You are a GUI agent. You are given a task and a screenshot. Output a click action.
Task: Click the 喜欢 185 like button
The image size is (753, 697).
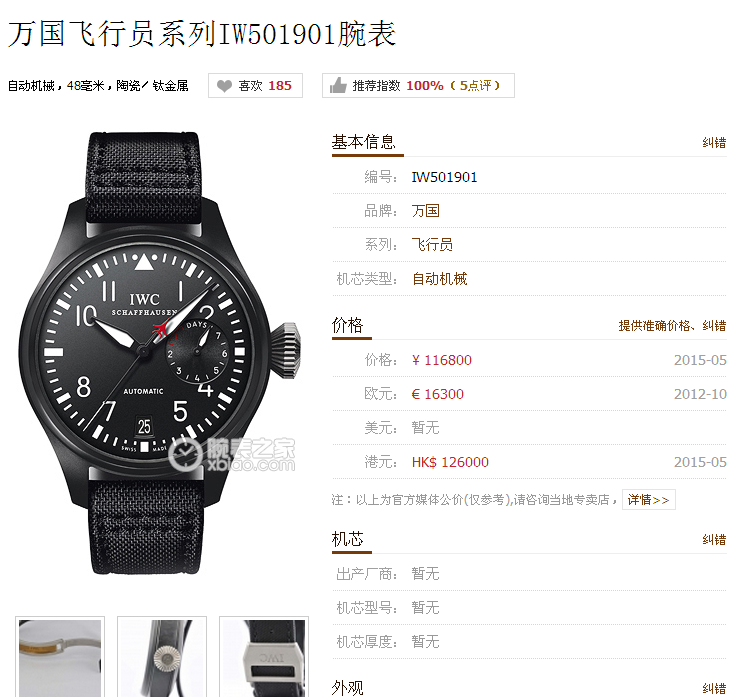point(255,86)
